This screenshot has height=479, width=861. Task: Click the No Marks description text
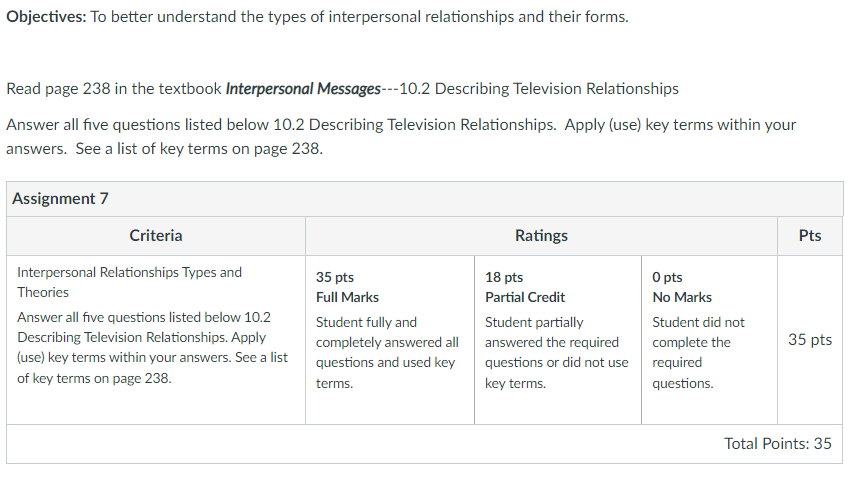698,353
